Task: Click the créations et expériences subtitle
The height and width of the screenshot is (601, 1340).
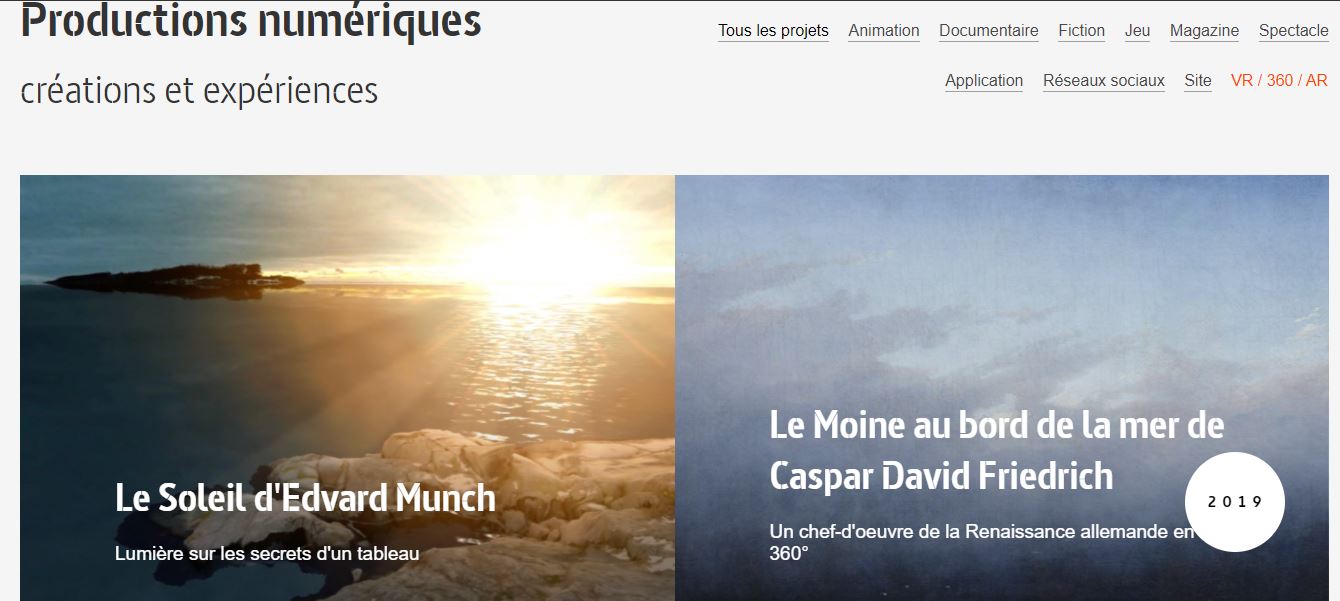Action: click(x=199, y=91)
